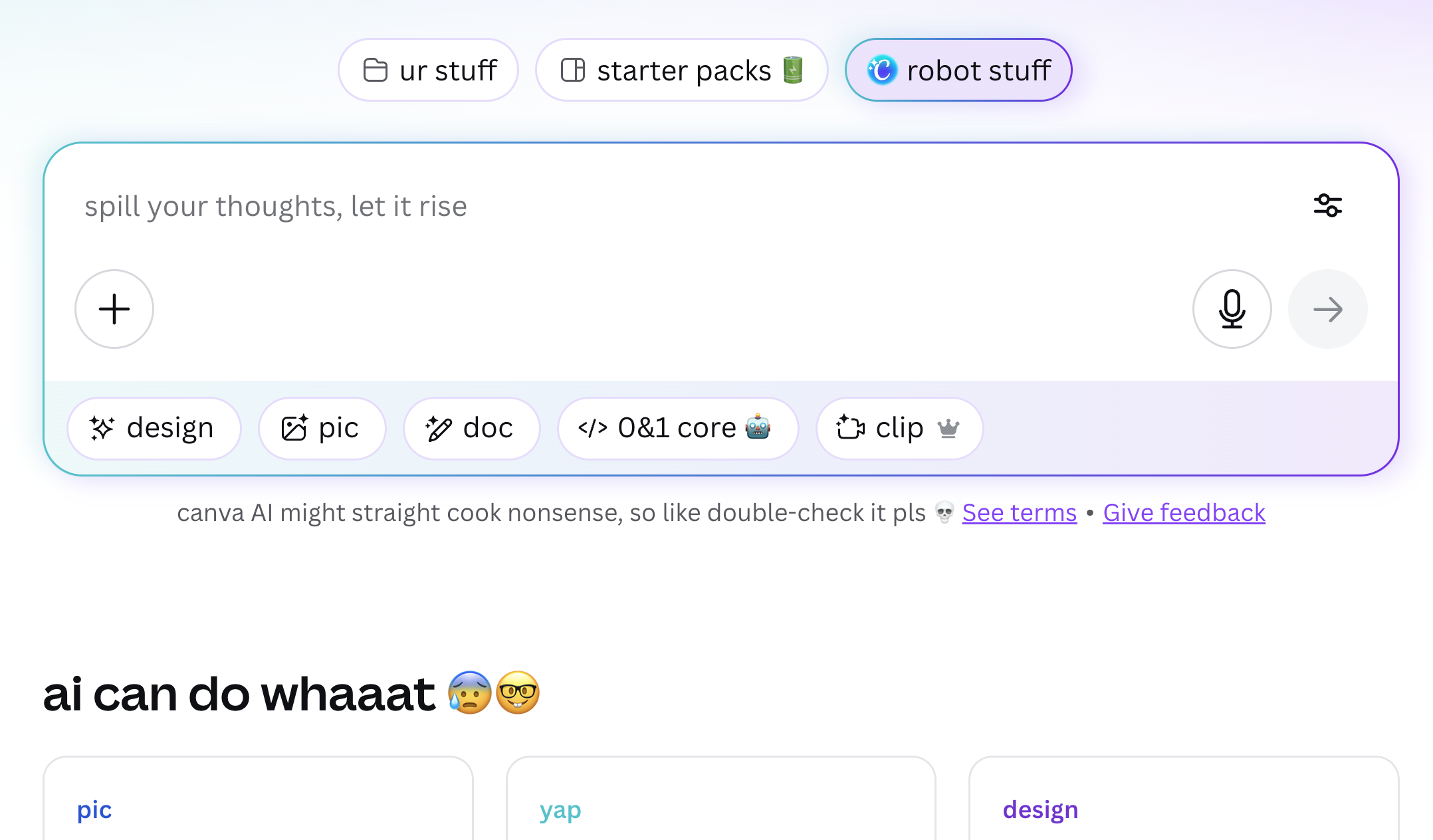Switch to the ur stuff tab
Screen dimensions: 1433x840
(x=428, y=70)
